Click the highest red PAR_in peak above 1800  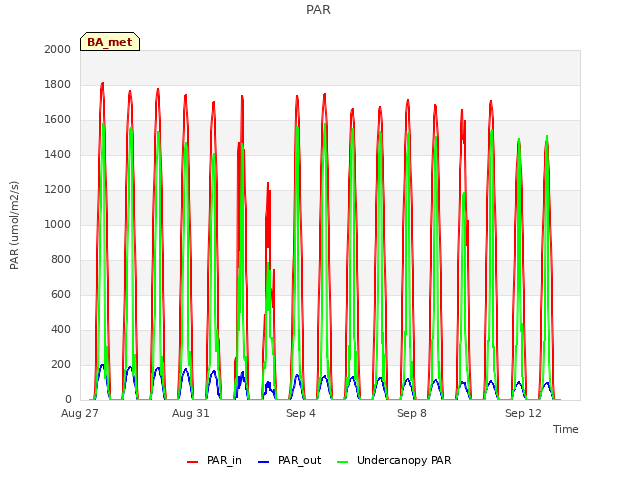pos(102,83)
